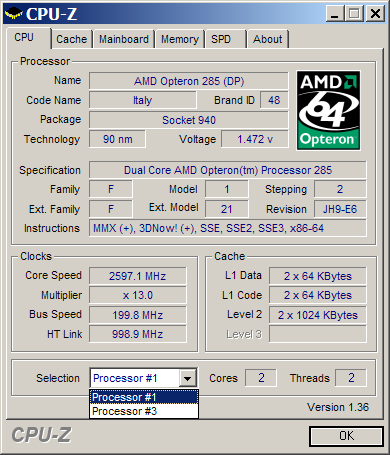The height and width of the screenshot is (455, 390).
Task: Click the Level 2 value 2 x 1024 KBytes
Action: point(318,315)
